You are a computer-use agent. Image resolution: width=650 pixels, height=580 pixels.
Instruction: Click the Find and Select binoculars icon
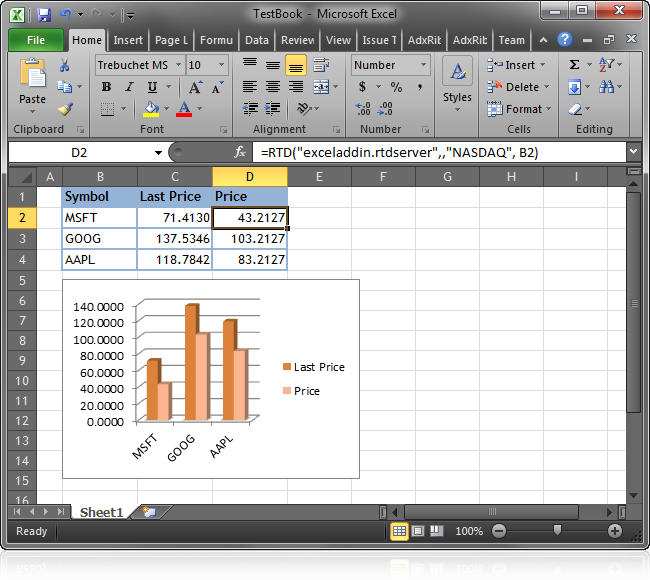click(x=606, y=87)
